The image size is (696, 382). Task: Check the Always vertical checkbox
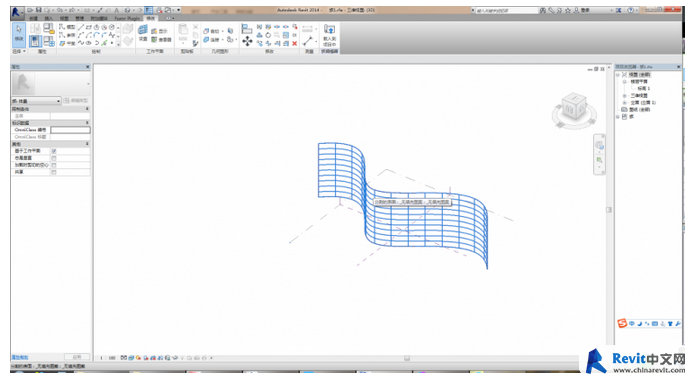pos(54,158)
